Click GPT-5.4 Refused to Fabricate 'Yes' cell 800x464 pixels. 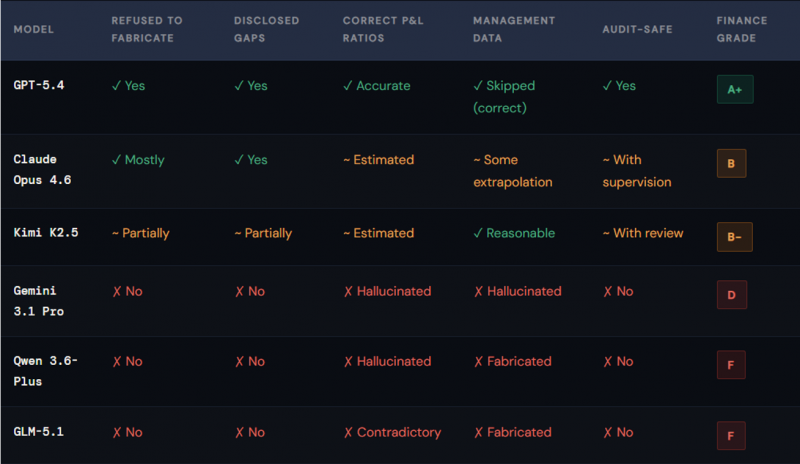click(129, 86)
